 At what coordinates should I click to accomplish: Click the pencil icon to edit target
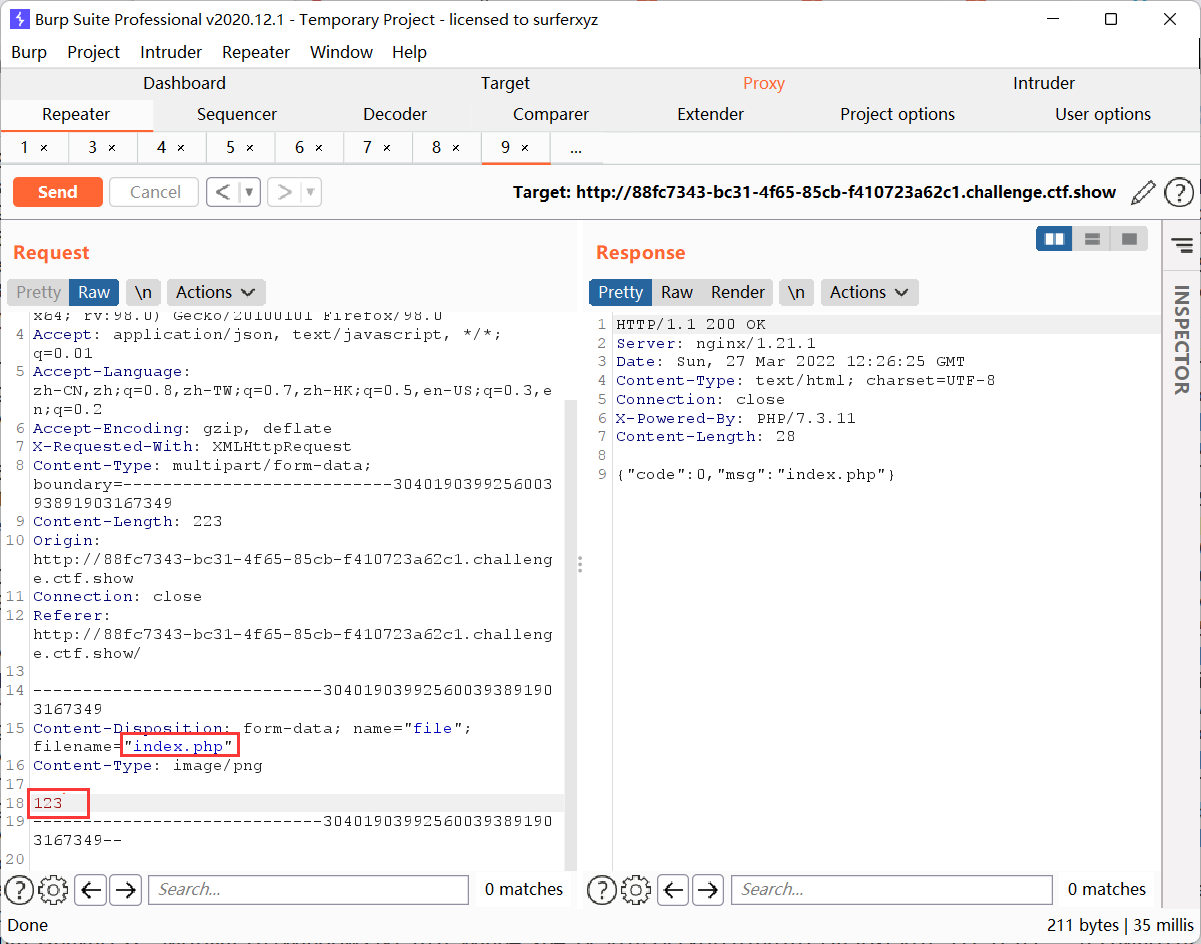point(1143,192)
